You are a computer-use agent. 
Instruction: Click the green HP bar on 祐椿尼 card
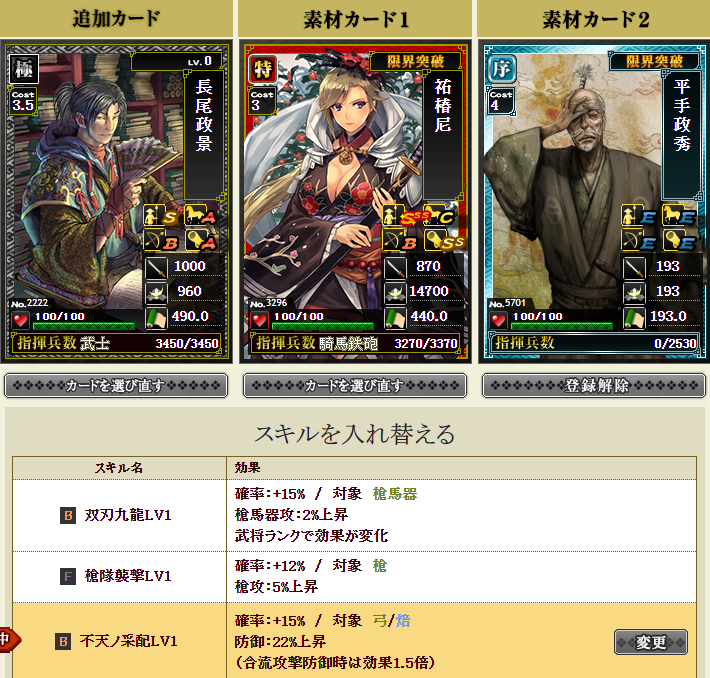point(323,326)
